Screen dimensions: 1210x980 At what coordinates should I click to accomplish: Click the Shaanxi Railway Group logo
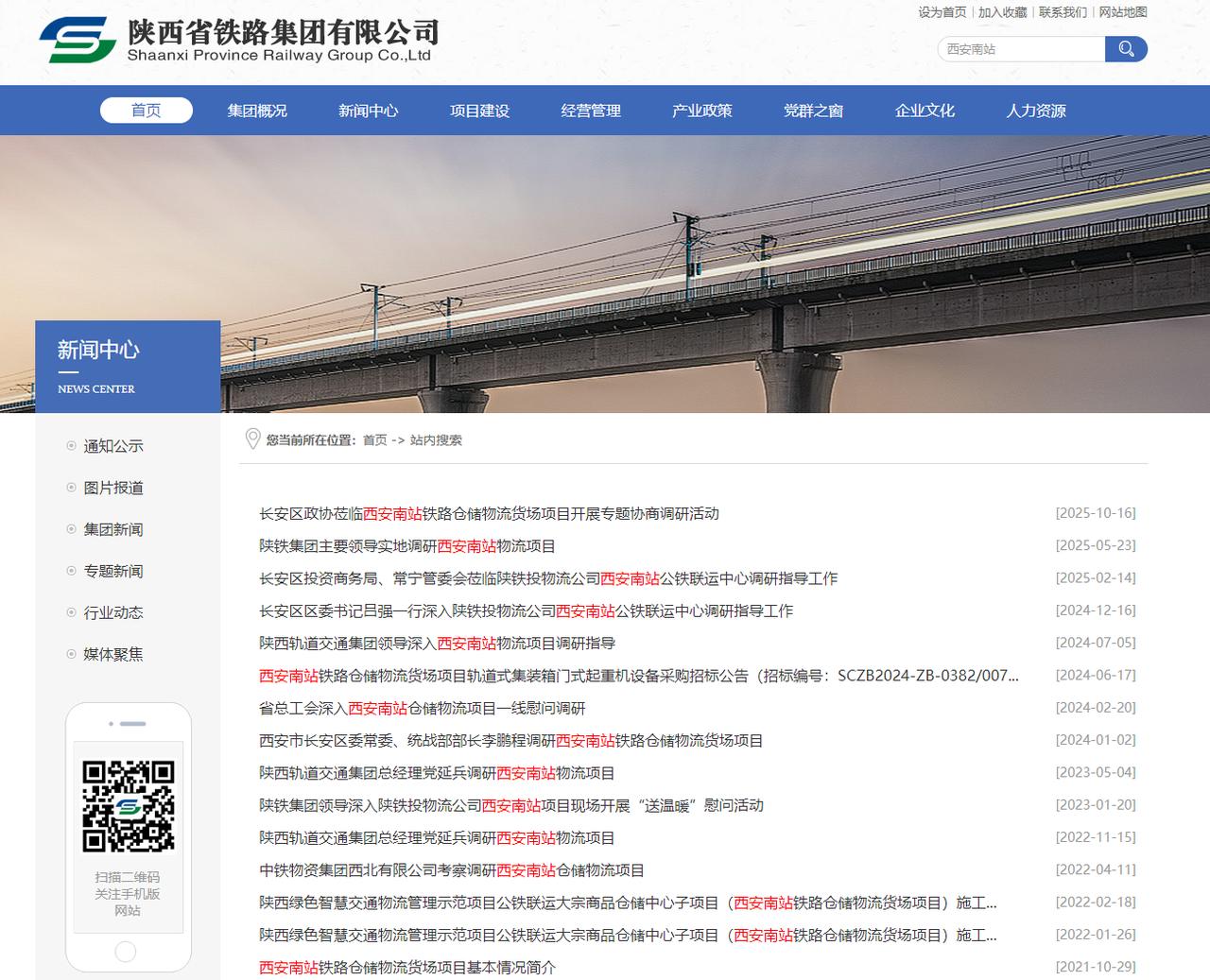point(239,41)
